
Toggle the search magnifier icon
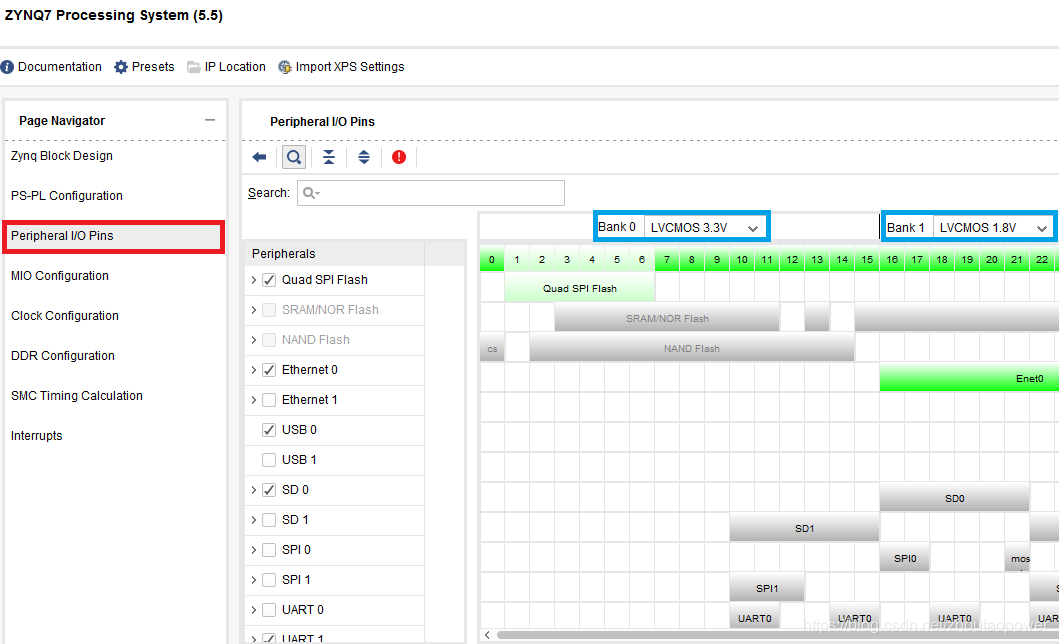click(x=294, y=157)
